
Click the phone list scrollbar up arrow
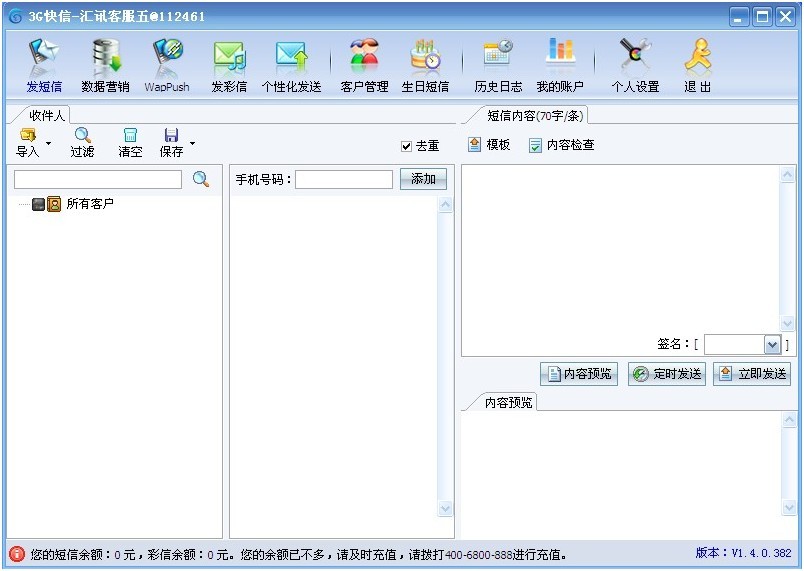445,205
